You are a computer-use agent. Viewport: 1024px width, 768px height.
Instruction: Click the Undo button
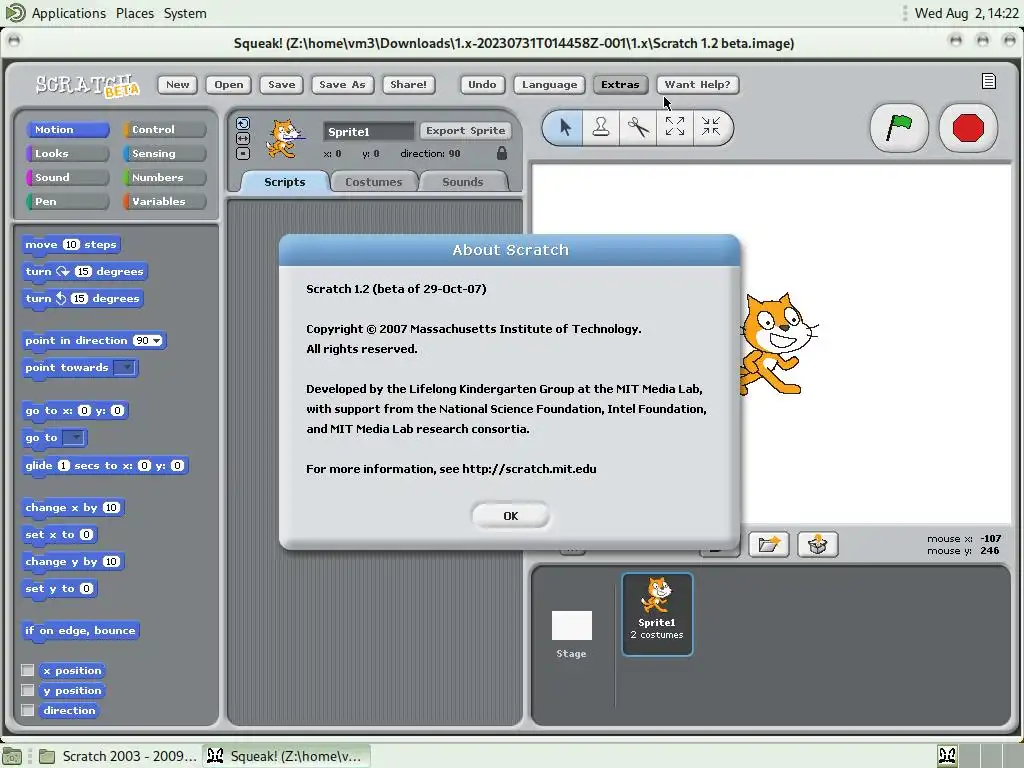(482, 84)
